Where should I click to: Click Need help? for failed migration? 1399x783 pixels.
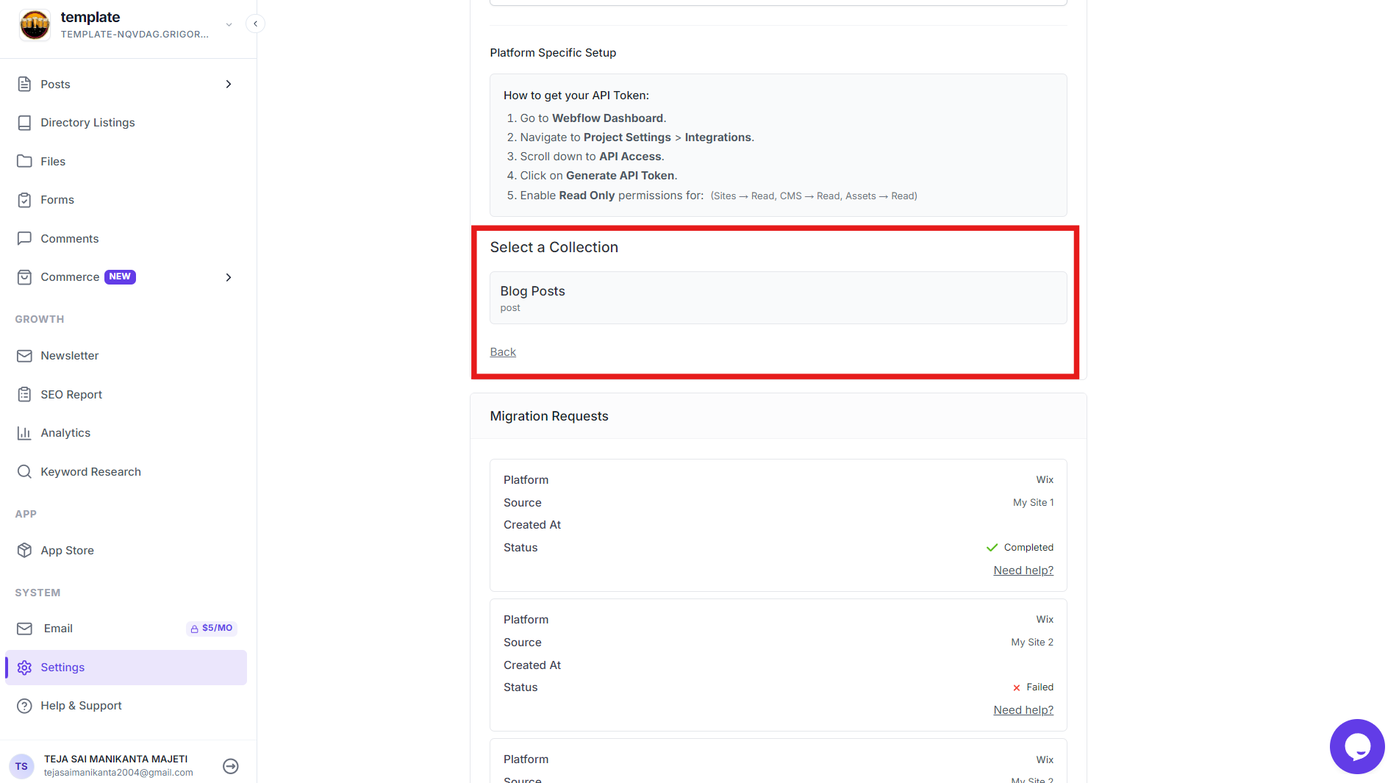(1023, 710)
